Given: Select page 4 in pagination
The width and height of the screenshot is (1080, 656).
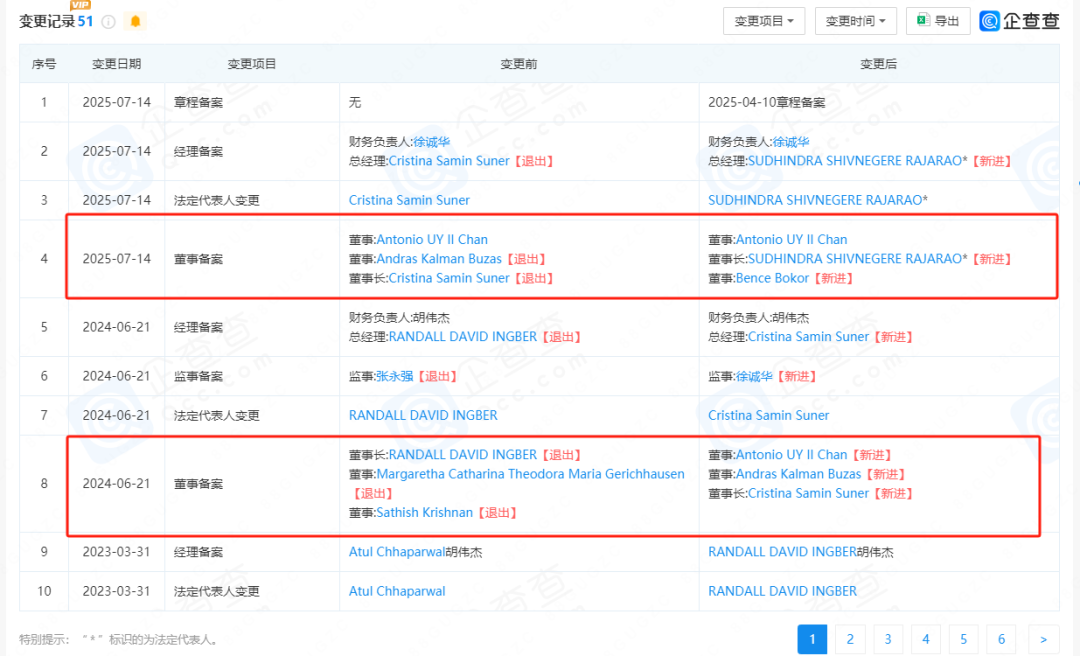Looking at the screenshot, I should click(x=926, y=639).
